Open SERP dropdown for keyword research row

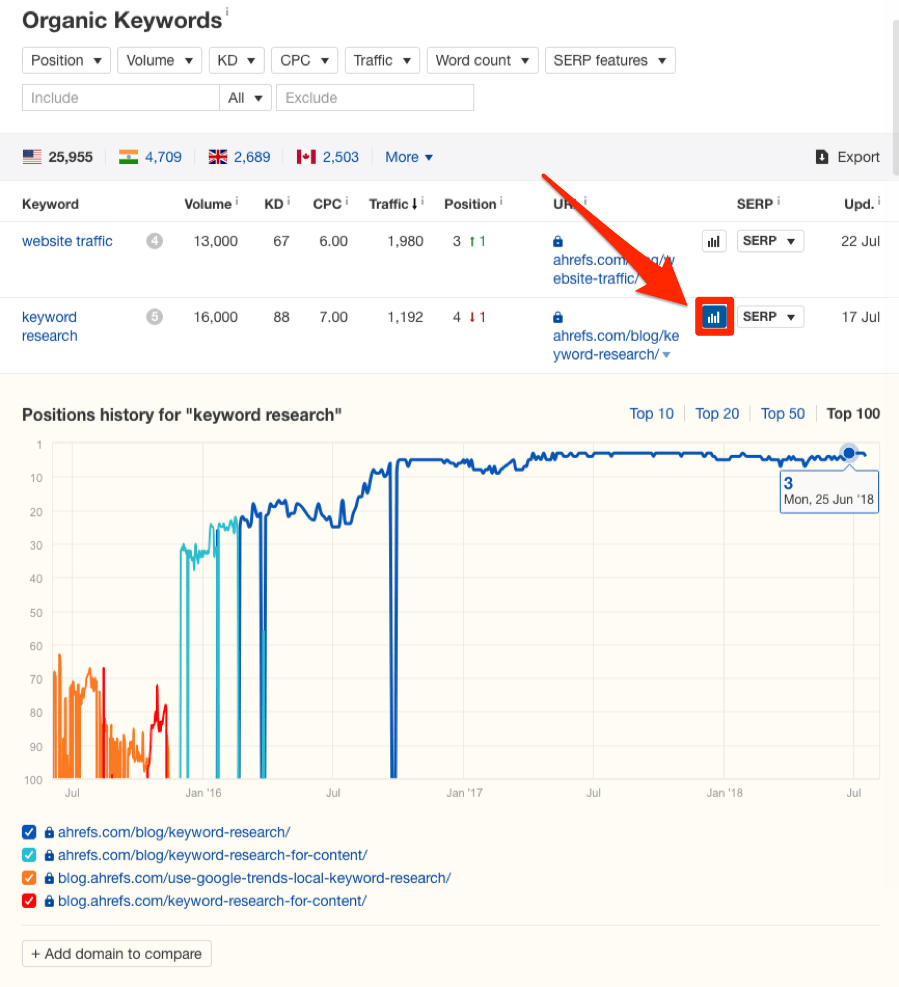(770, 317)
